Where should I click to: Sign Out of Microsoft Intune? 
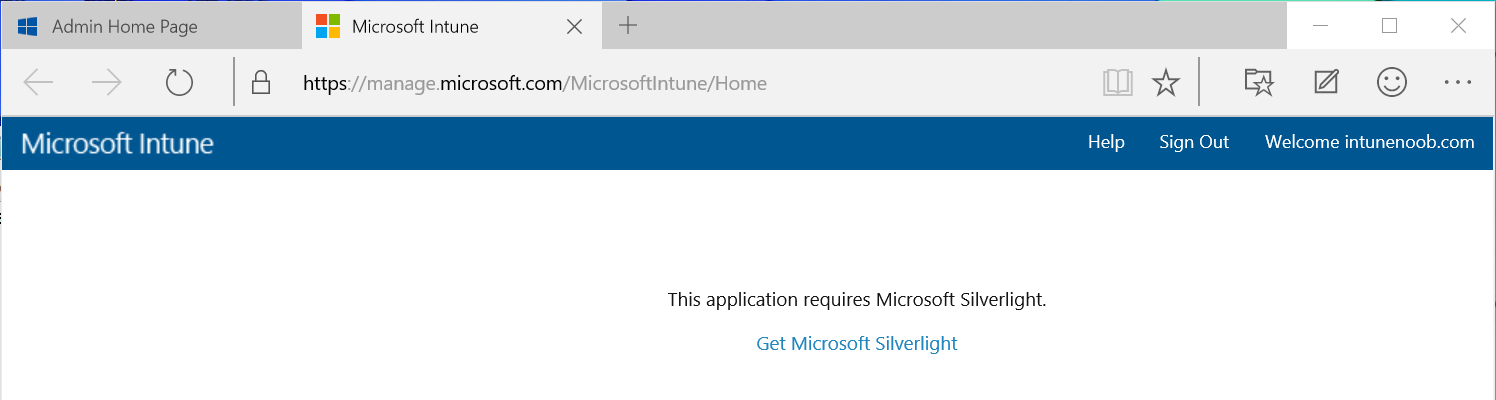click(1194, 142)
